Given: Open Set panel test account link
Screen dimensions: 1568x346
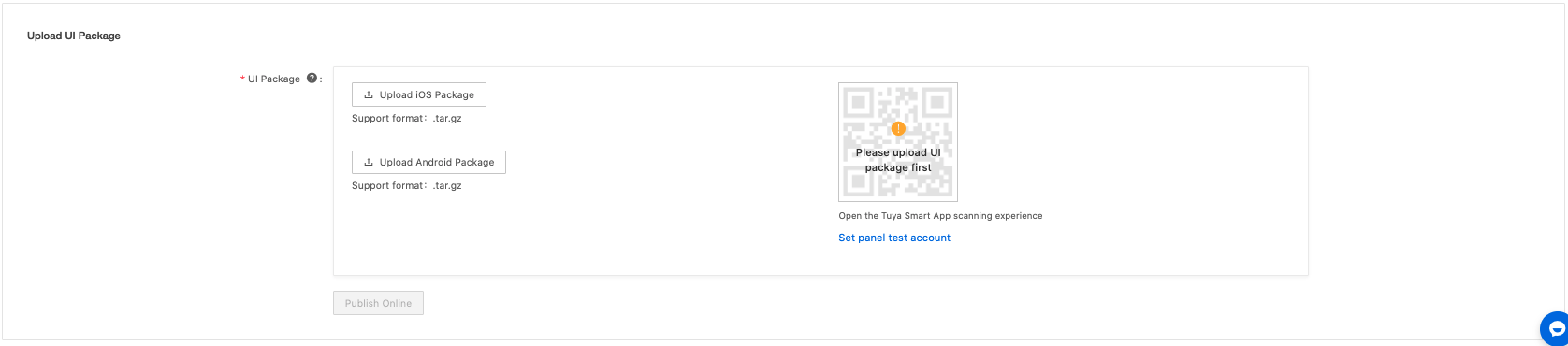Looking at the screenshot, I should pyautogui.click(x=894, y=238).
